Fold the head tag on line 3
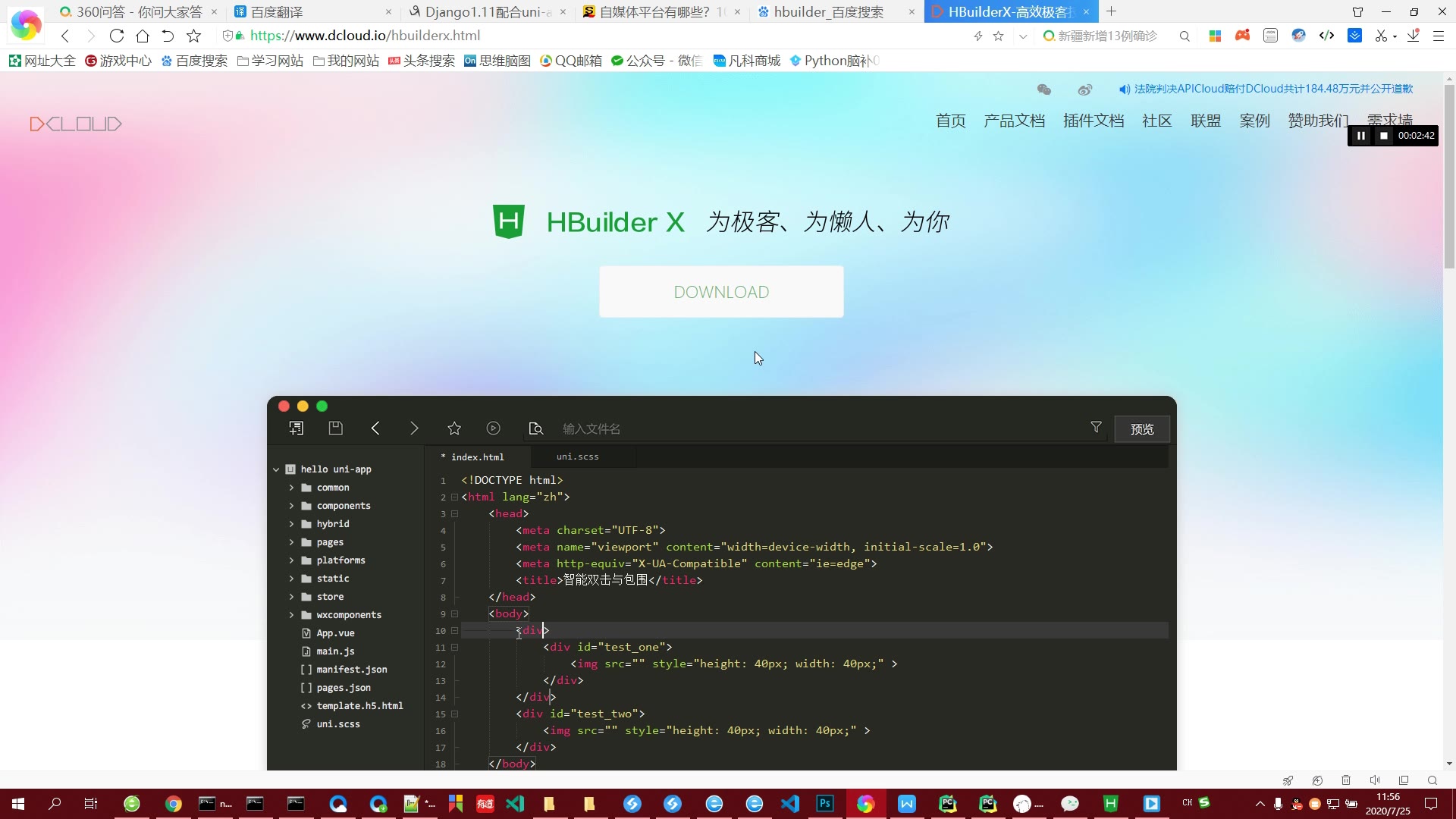 454,514
